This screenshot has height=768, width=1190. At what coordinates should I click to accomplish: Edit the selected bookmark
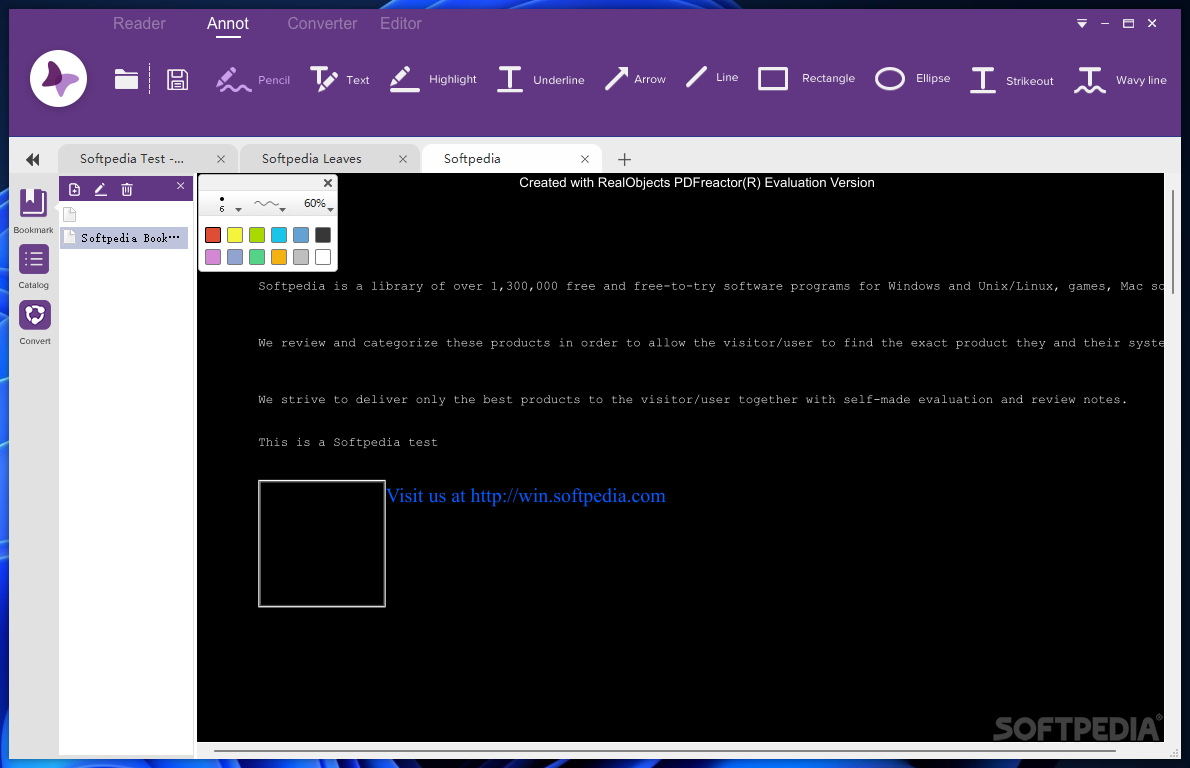click(x=100, y=190)
